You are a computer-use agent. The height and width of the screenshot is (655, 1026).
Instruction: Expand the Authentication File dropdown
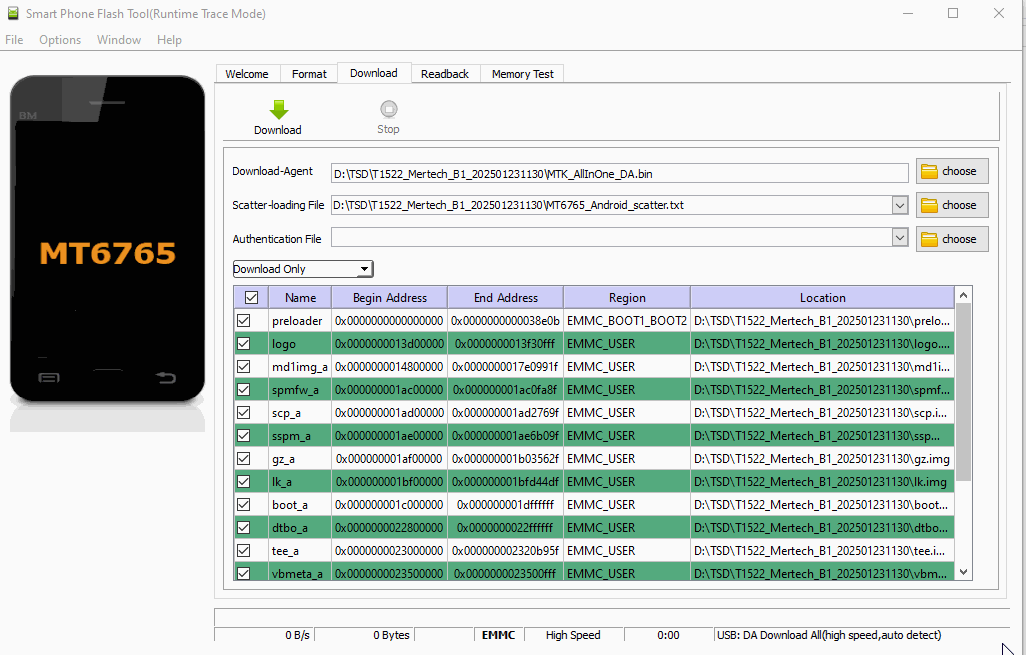(x=900, y=238)
